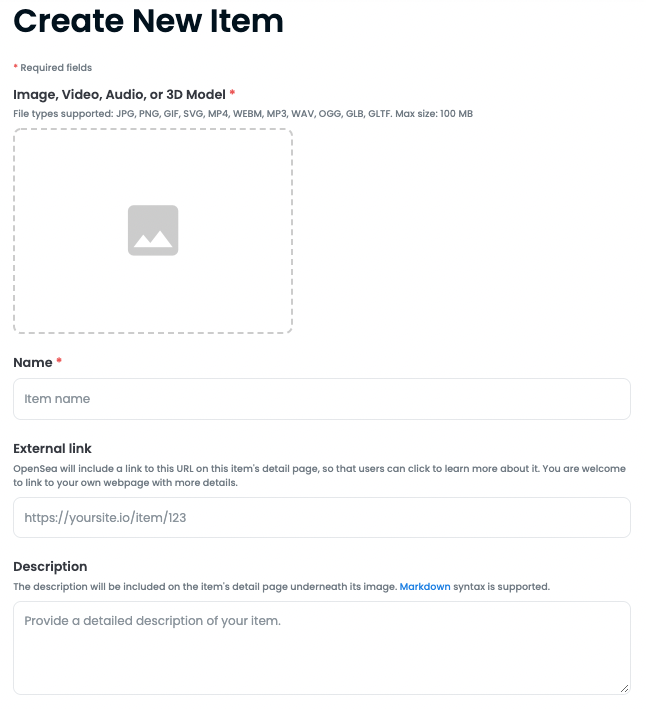The height and width of the screenshot is (709, 646).
Task: Focus the Item name input field
Action: (x=322, y=399)
